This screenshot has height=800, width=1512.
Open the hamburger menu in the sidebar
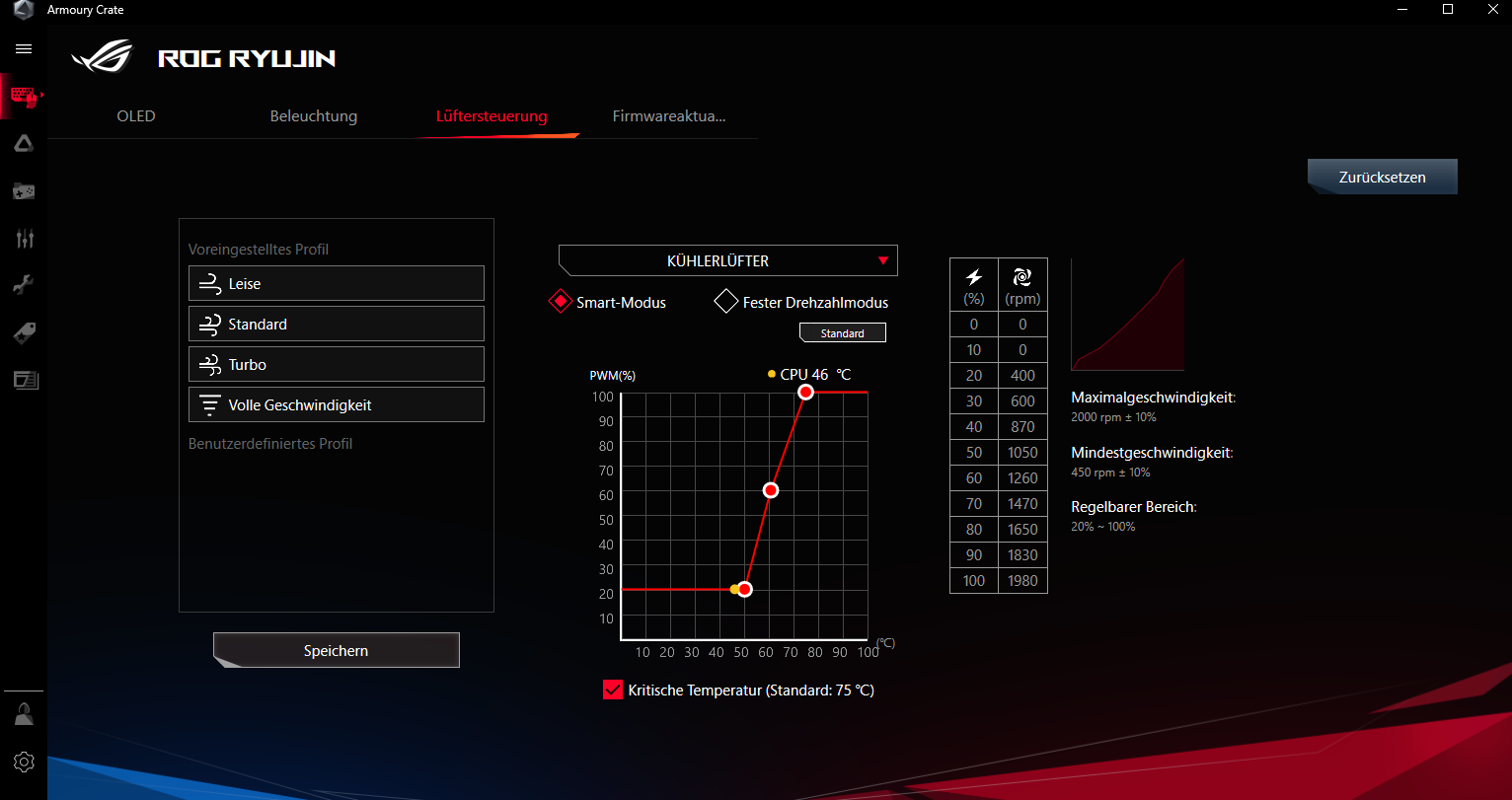(x=24, y=48)
